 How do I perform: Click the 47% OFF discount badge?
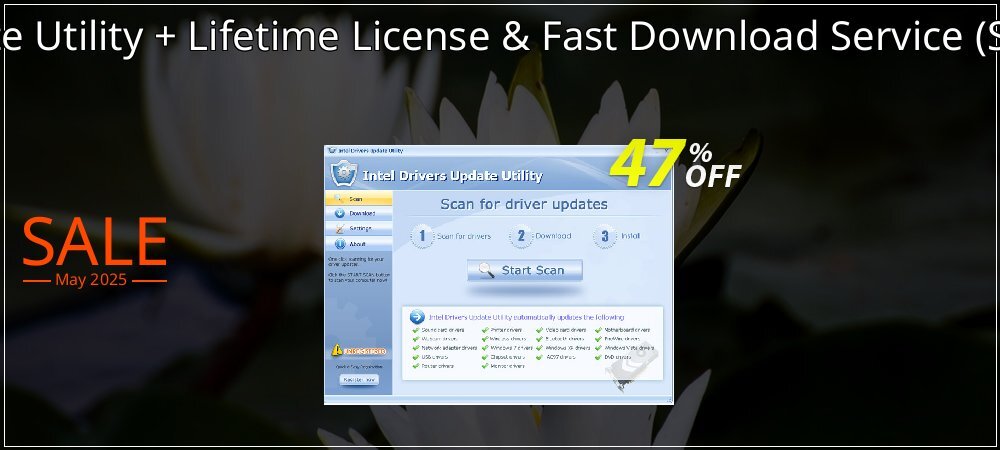[675, 164]
